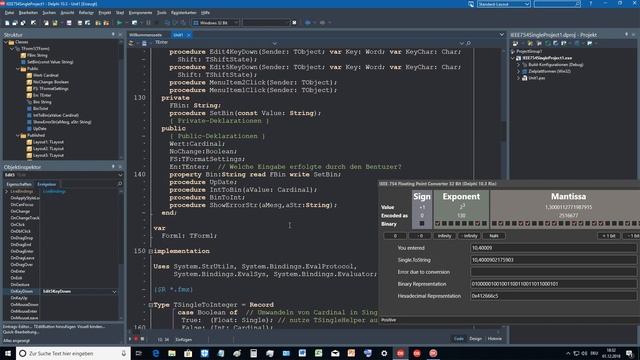Click the microphone icon in taskbar search
The width and height of the screenshot is (640, 360).
coord(124,353)
